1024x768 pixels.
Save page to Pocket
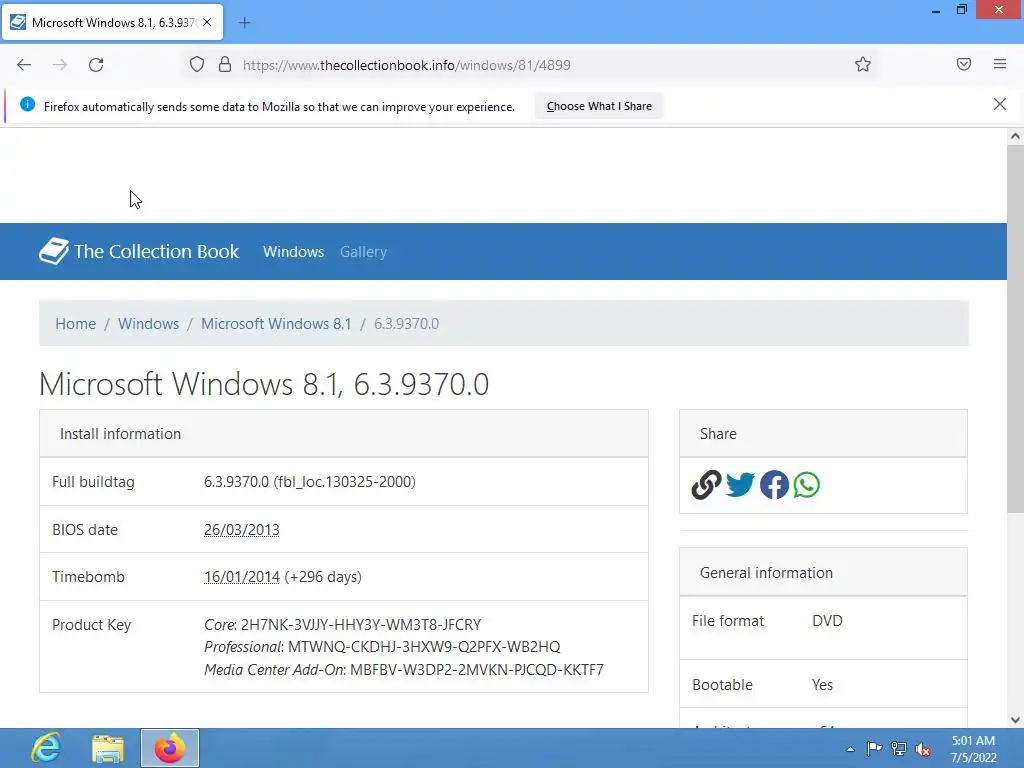coord(964,64)
